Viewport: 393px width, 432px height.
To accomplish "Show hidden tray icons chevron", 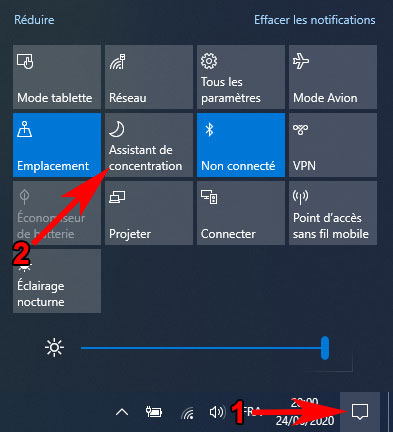I will point(122,413).
